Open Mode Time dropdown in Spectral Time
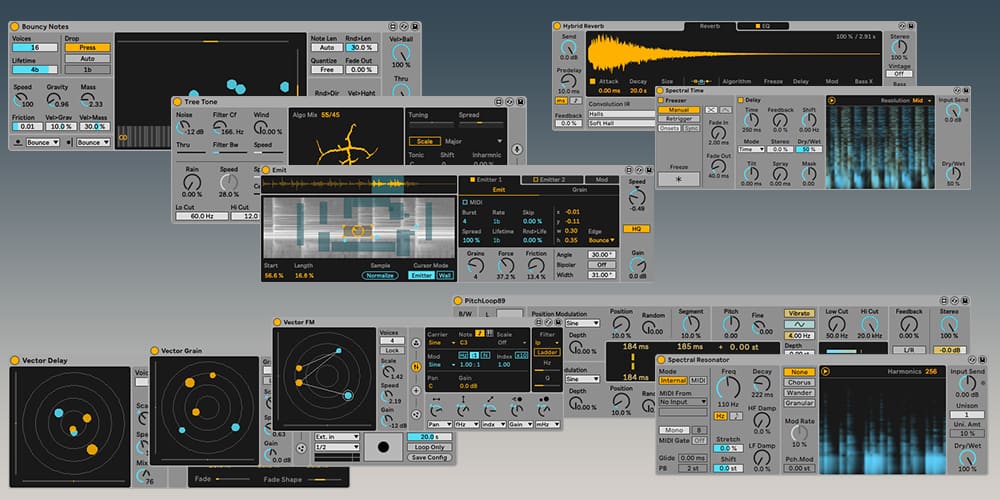Screen dimensions: 1000x500 (x=751, y=149)
